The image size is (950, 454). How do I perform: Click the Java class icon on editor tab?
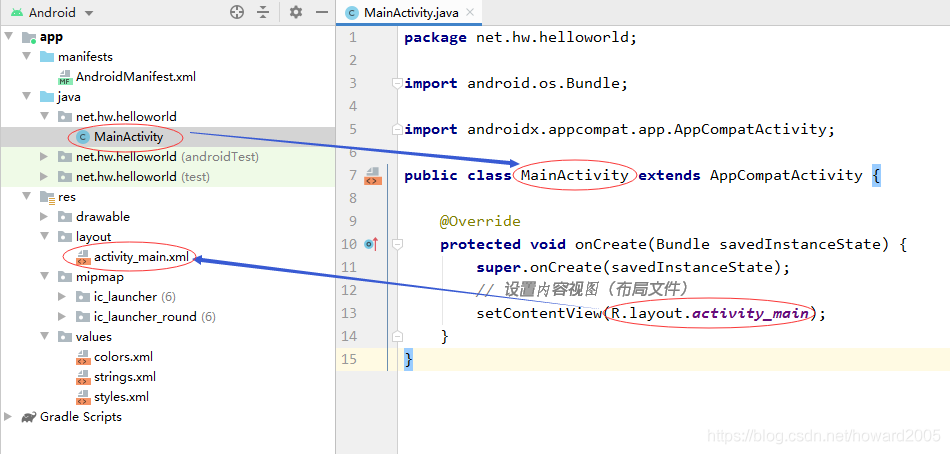tap(351, 13)
